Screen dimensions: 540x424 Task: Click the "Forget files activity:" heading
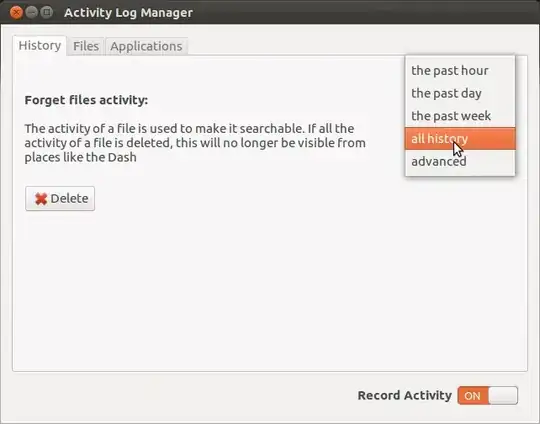point(86,100)
